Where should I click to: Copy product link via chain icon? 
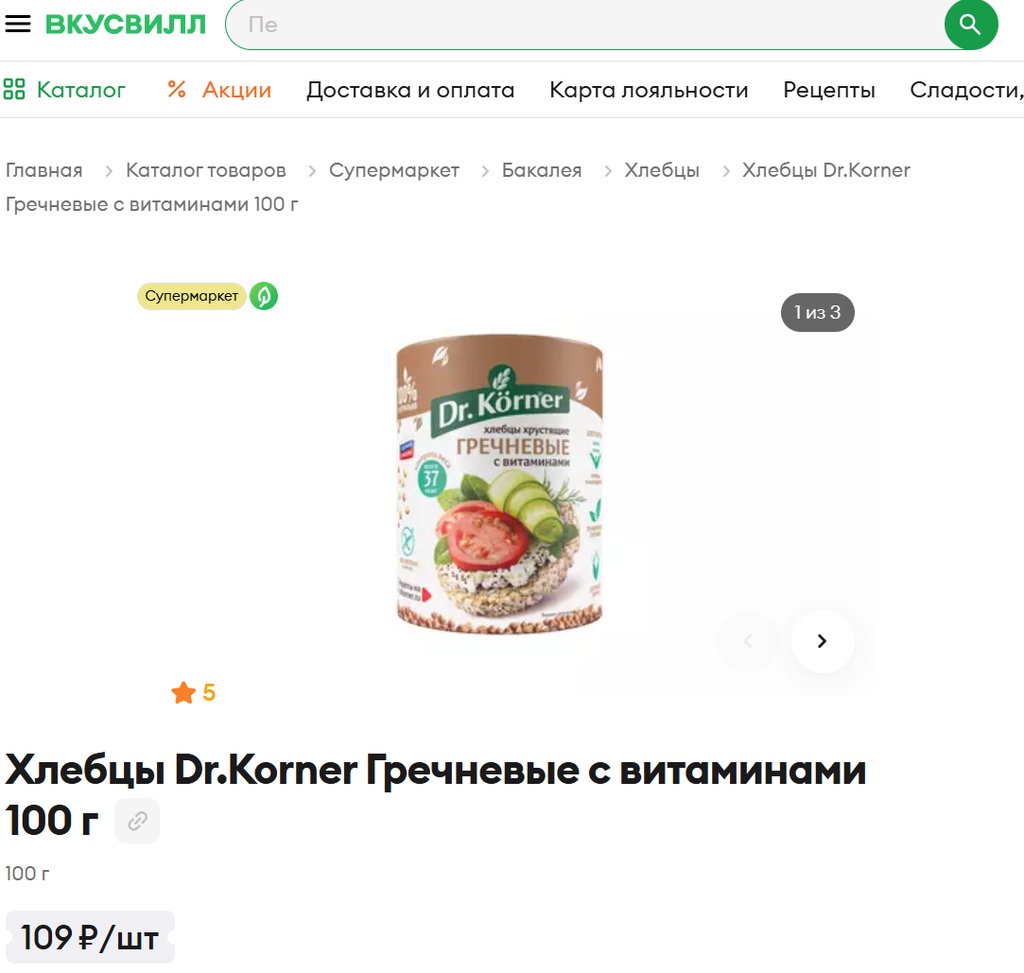[x=137, y=820]
